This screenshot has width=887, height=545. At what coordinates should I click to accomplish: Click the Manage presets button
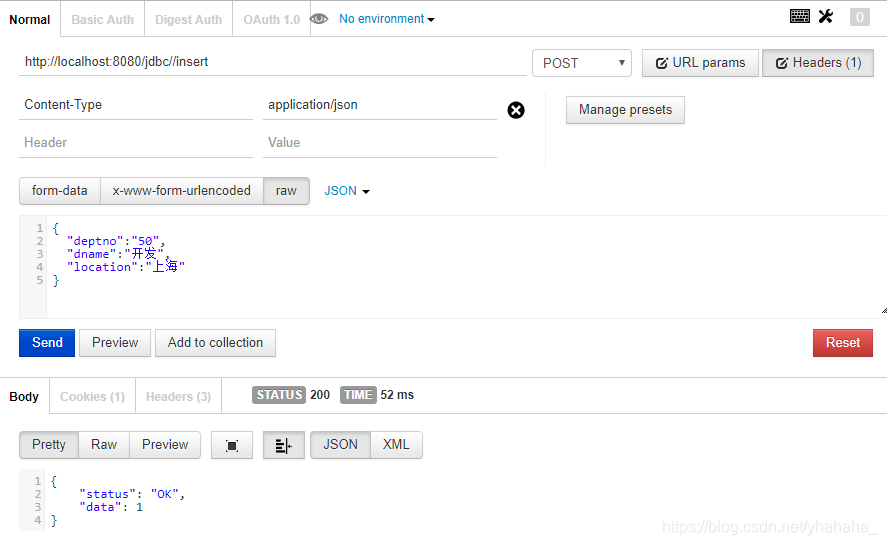(x=625, y=110)
